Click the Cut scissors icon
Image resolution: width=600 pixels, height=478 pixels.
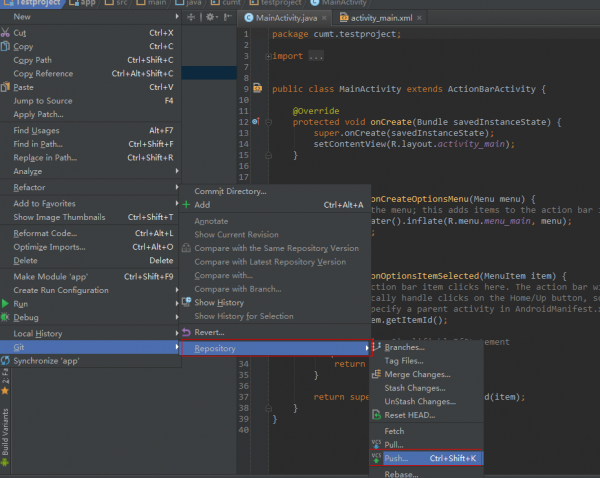coord(5,33)
